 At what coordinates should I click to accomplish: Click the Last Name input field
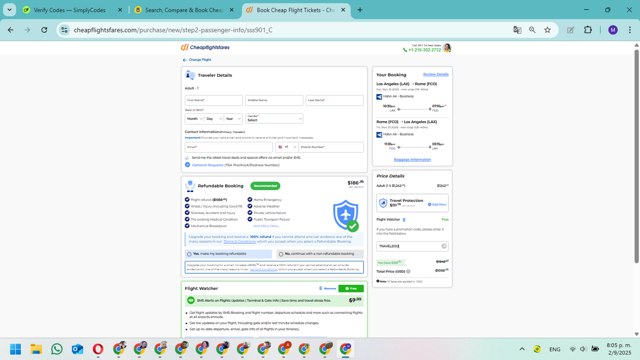(335, 100)
